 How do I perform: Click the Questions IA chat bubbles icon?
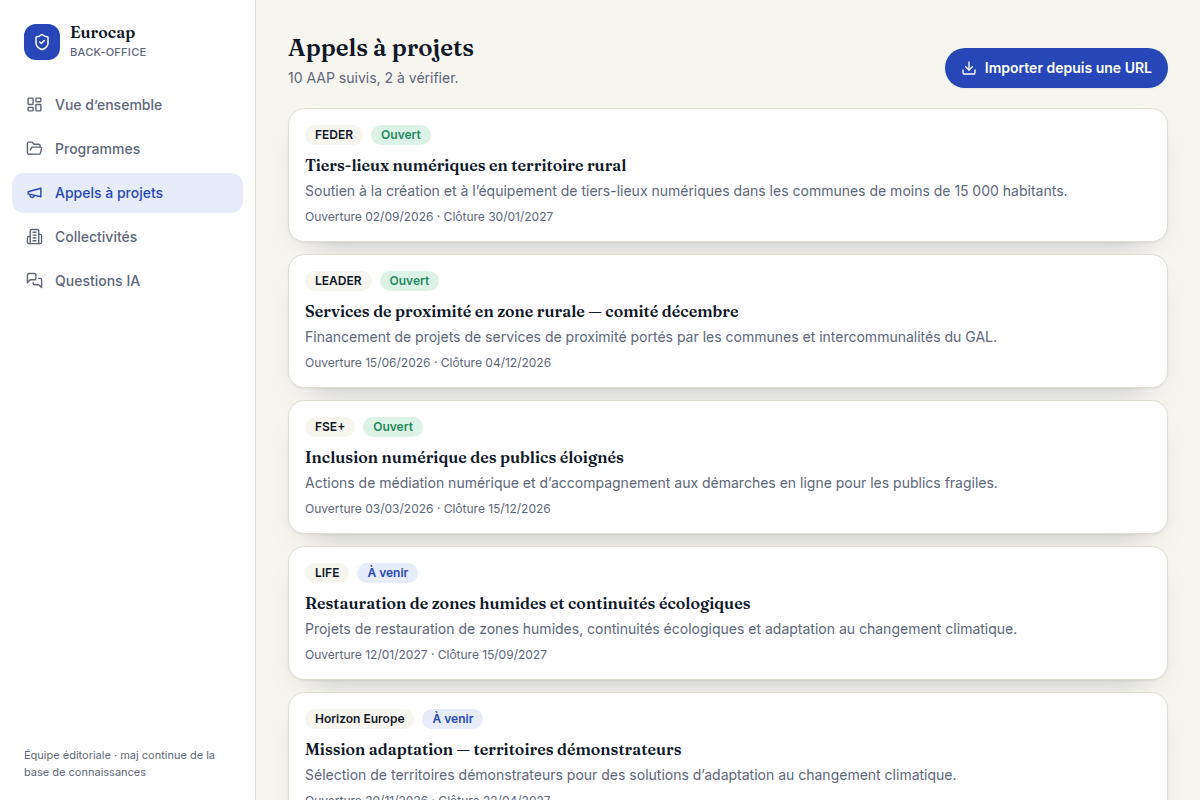click(x=35, y=281)
